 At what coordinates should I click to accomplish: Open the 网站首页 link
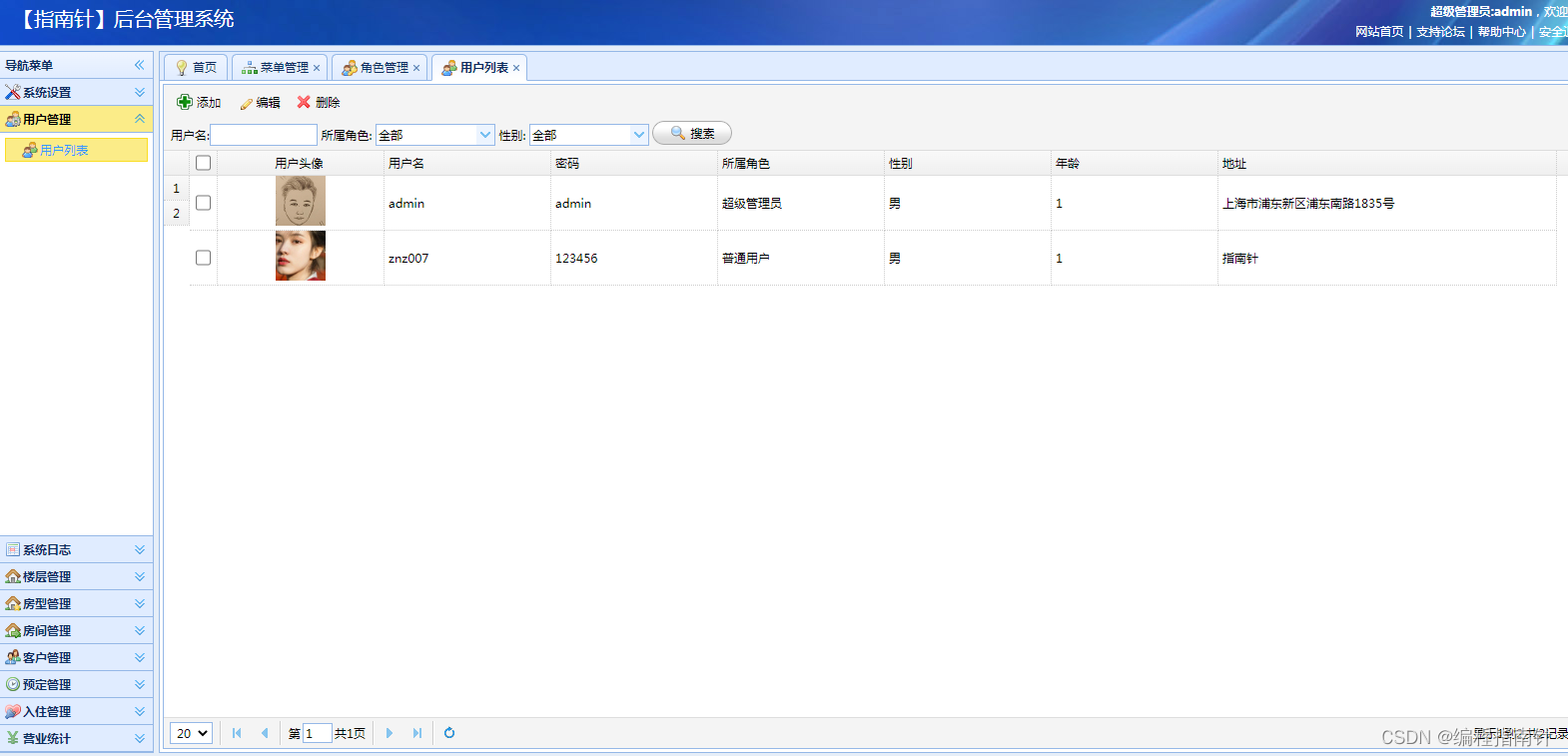[1379, 32]
